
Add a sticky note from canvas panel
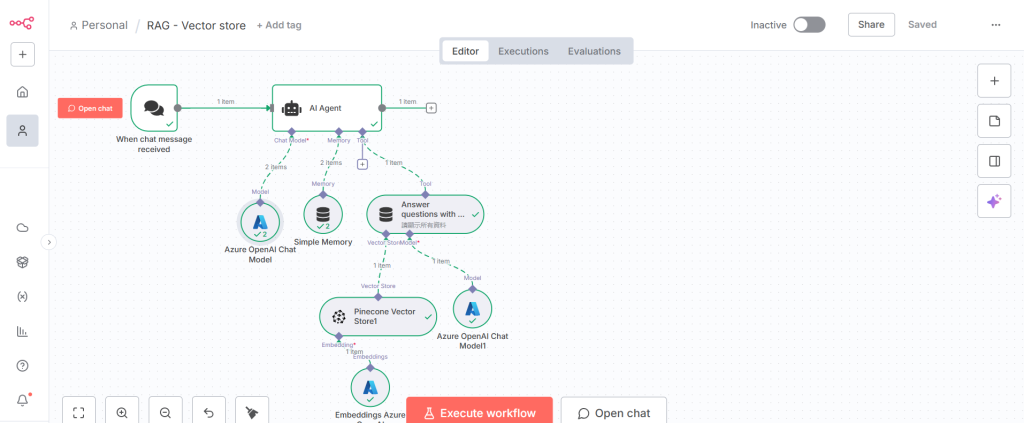(993, 121)
